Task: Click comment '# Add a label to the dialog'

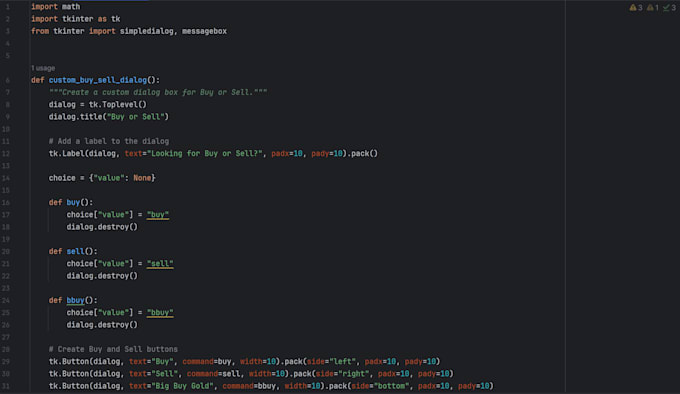Action: coord(109,141)
